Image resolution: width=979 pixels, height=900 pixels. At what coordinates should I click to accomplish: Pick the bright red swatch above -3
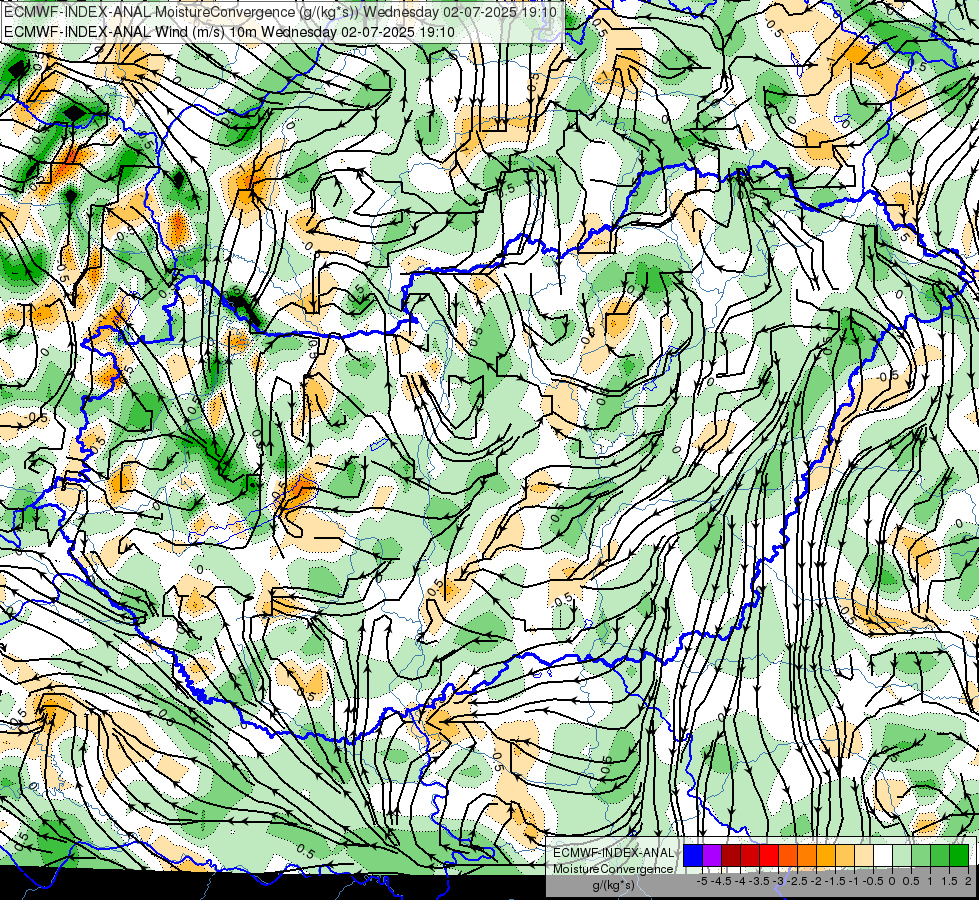(769, 855)
